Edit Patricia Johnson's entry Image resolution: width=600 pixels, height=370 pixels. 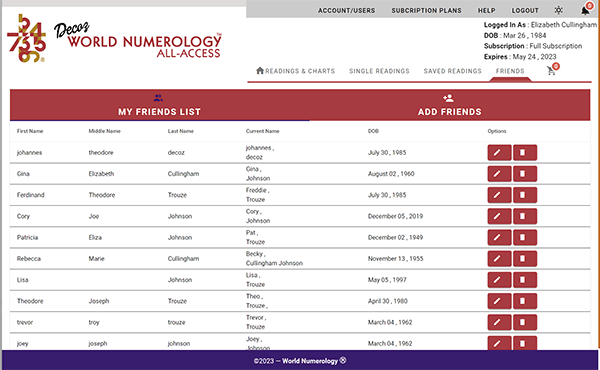[x=499, y=238]
